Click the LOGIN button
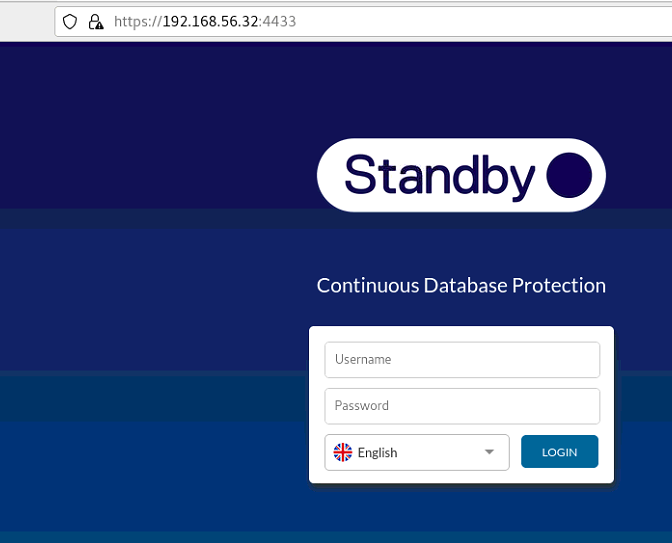Screen dimensions: 672x543 pyautogui.click(x=559, y=452)
